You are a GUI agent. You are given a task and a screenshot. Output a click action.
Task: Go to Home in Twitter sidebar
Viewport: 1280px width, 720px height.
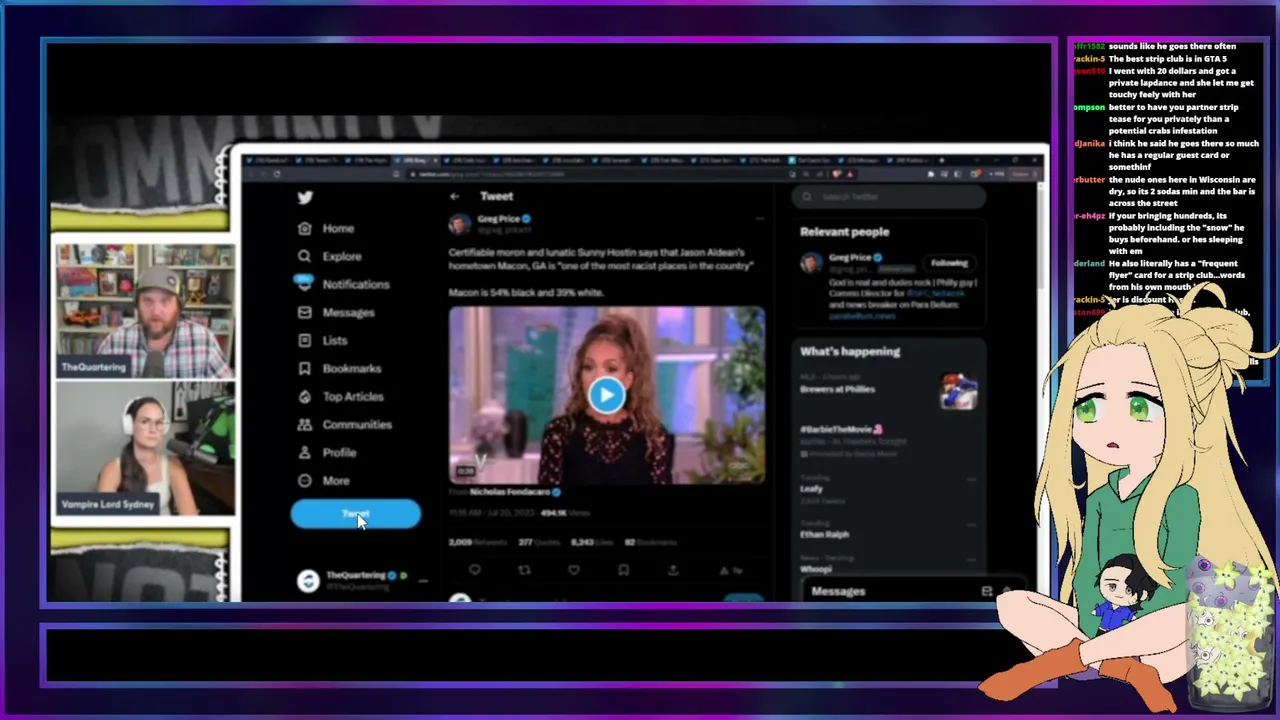pos(326,228)
